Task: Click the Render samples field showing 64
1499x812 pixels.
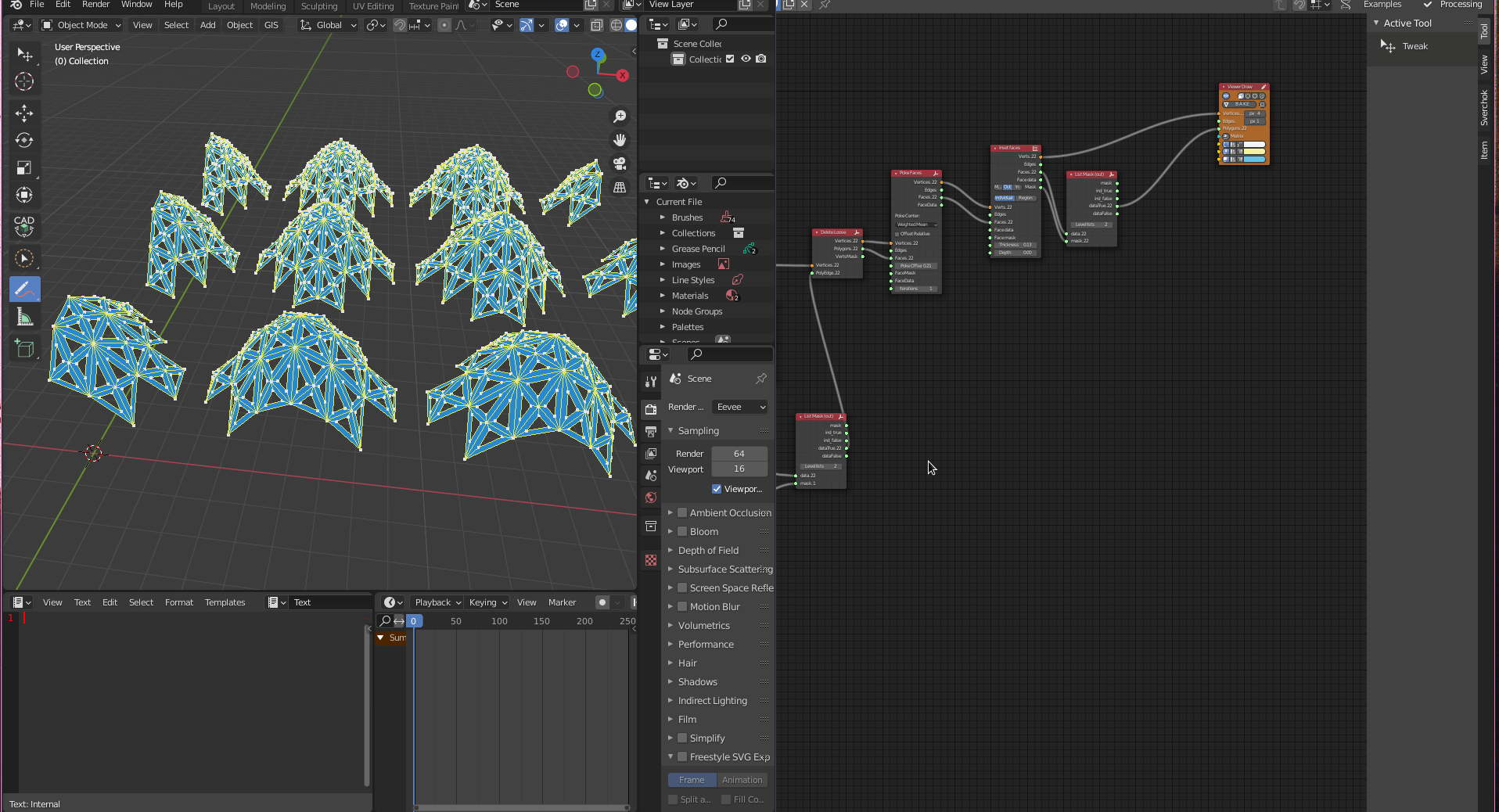Action: tap(739, 454)
